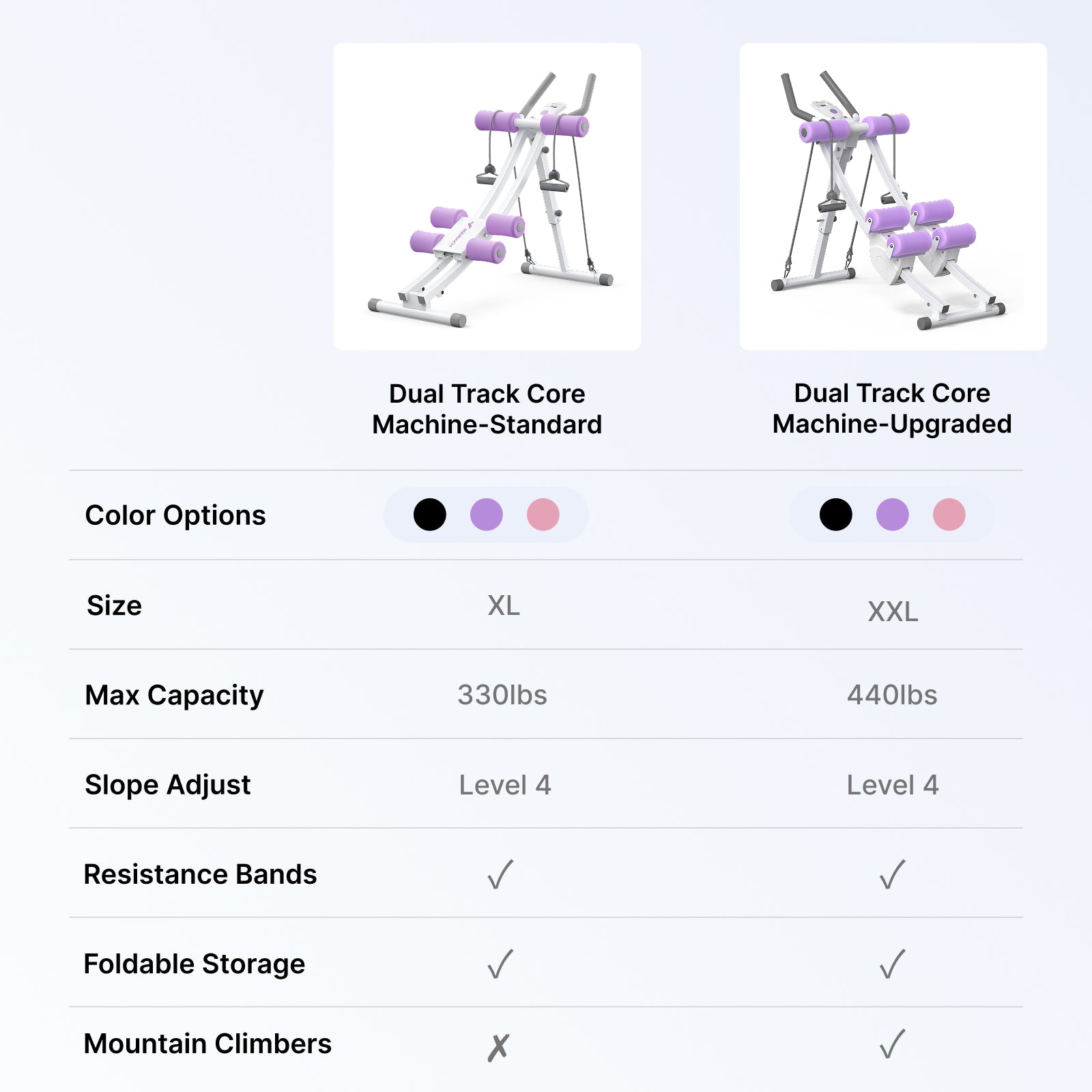This screenshot has height=1092, width=1092.
Task: Select purple color for Upgraded machine
Action: (893, 515)
